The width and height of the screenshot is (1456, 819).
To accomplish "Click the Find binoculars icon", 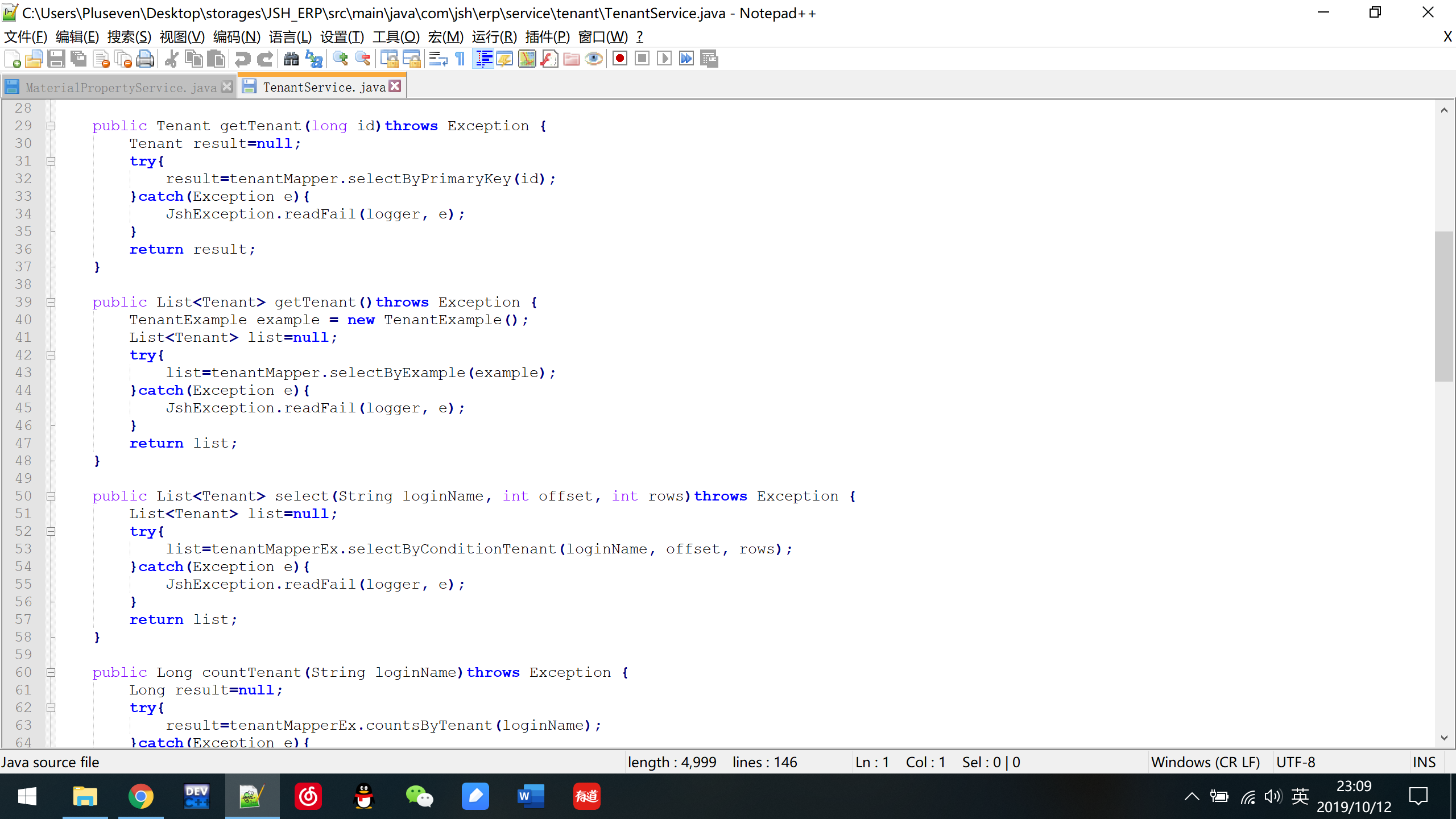I will (x=291, y=59).
